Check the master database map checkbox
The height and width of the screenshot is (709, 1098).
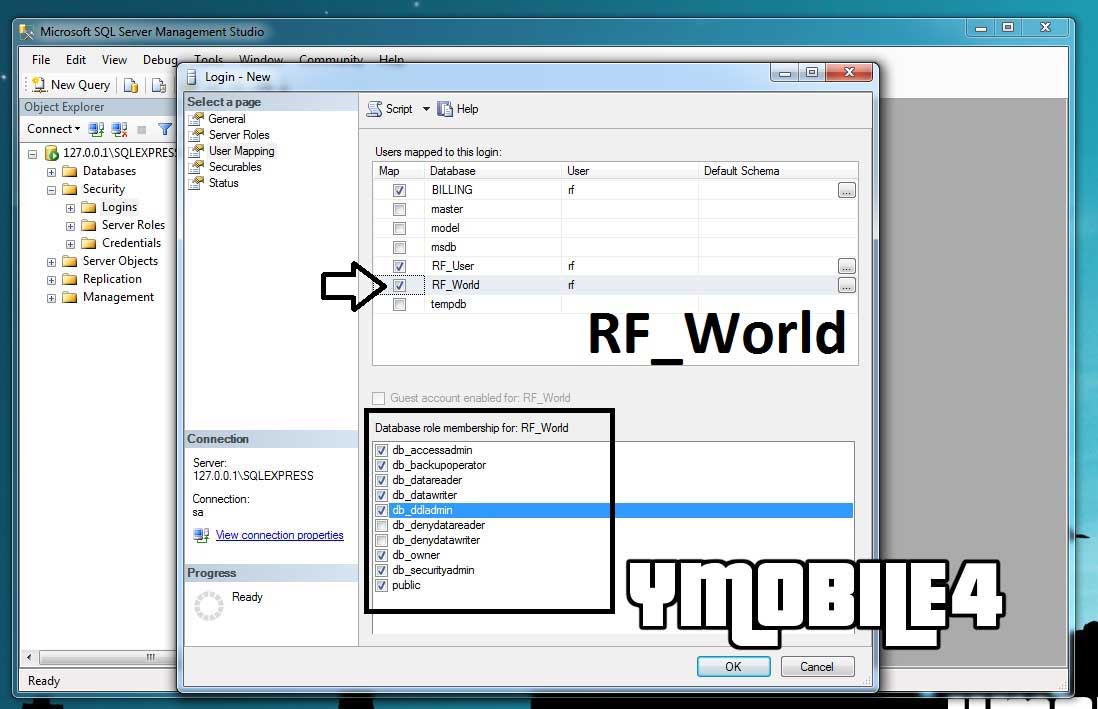[x=399, y=209]
